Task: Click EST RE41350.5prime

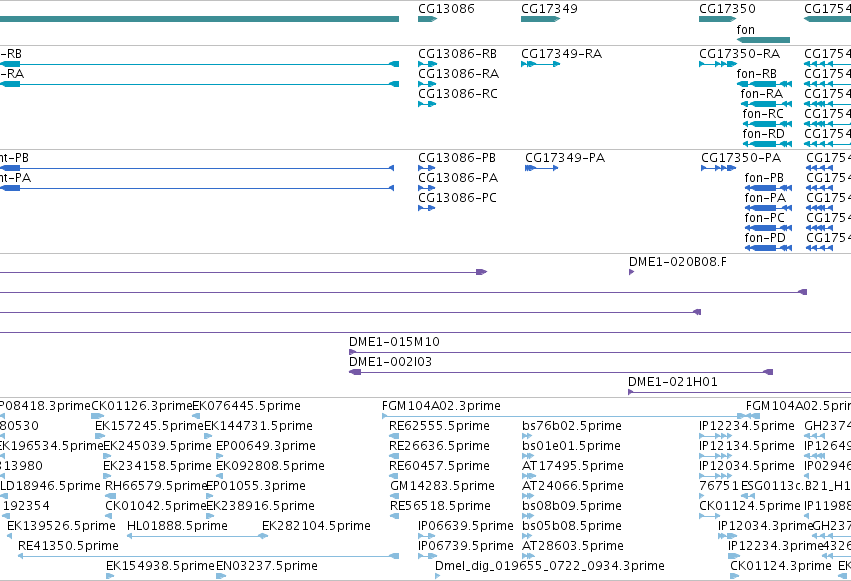Action: 68,546
